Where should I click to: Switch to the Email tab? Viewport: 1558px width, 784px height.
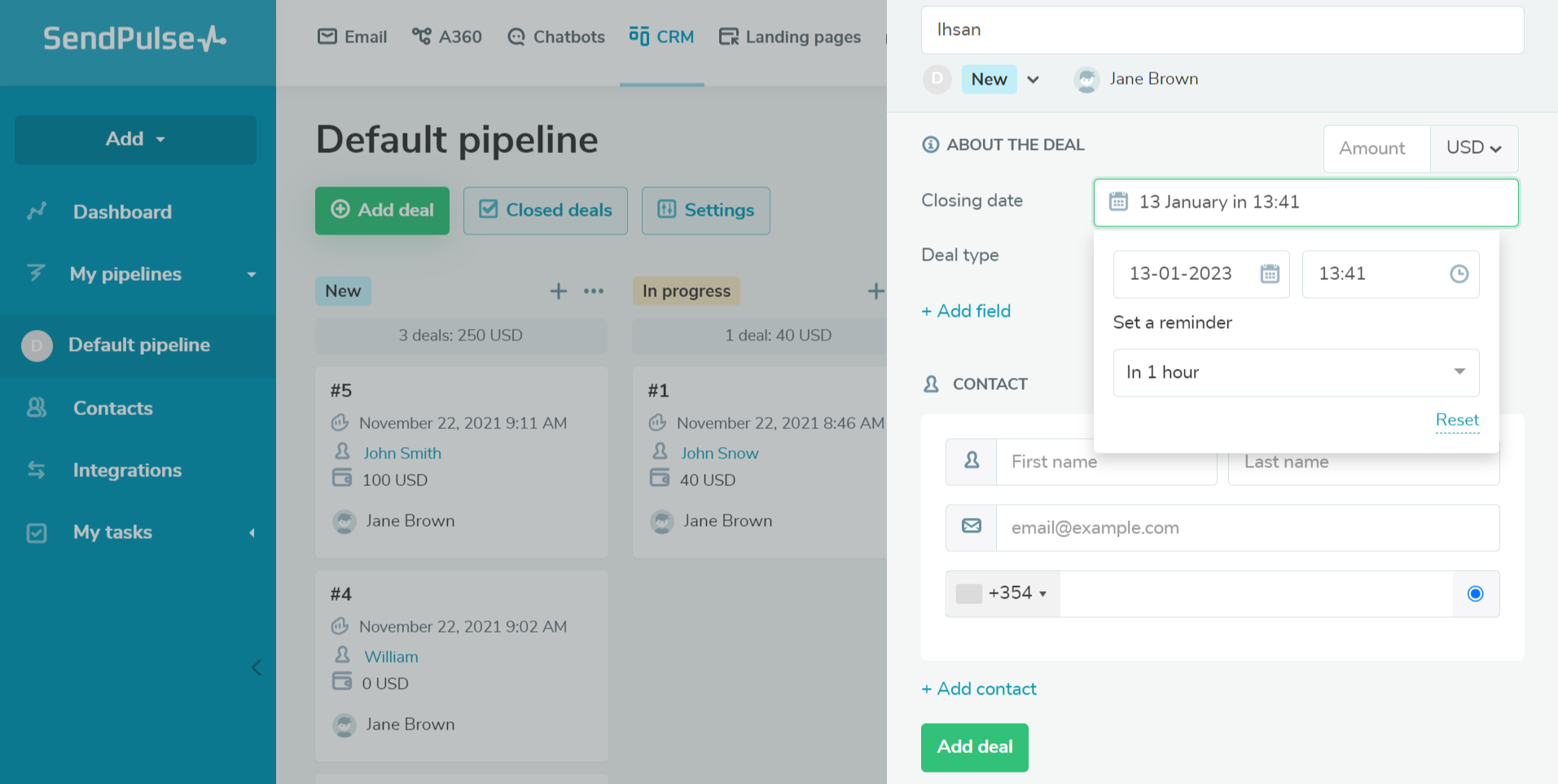click(x=351, y=37)
